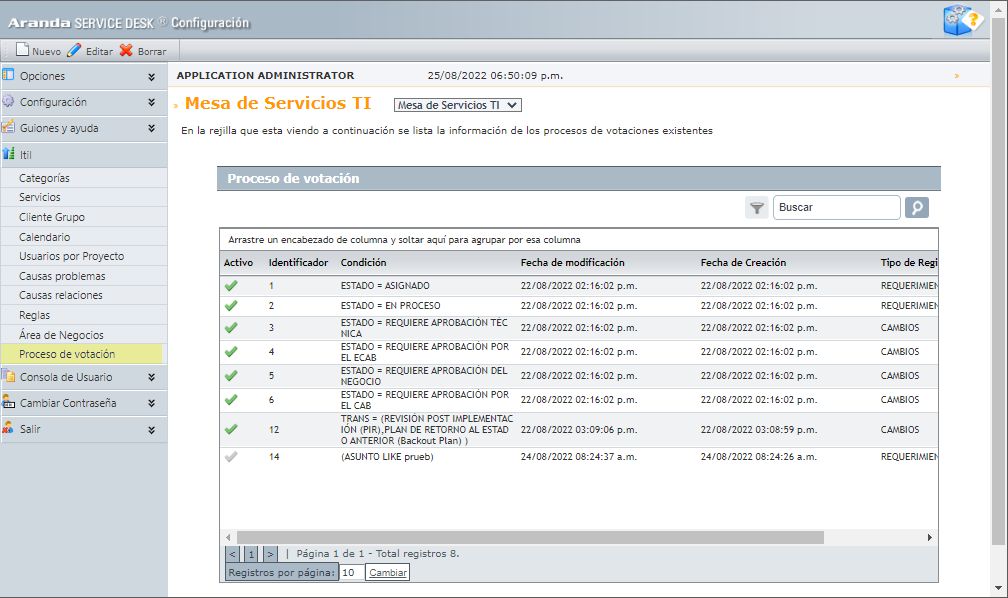
Task: Click the Salir icon in sidebar
Action: pyautogui.click(x=9, y=428)
